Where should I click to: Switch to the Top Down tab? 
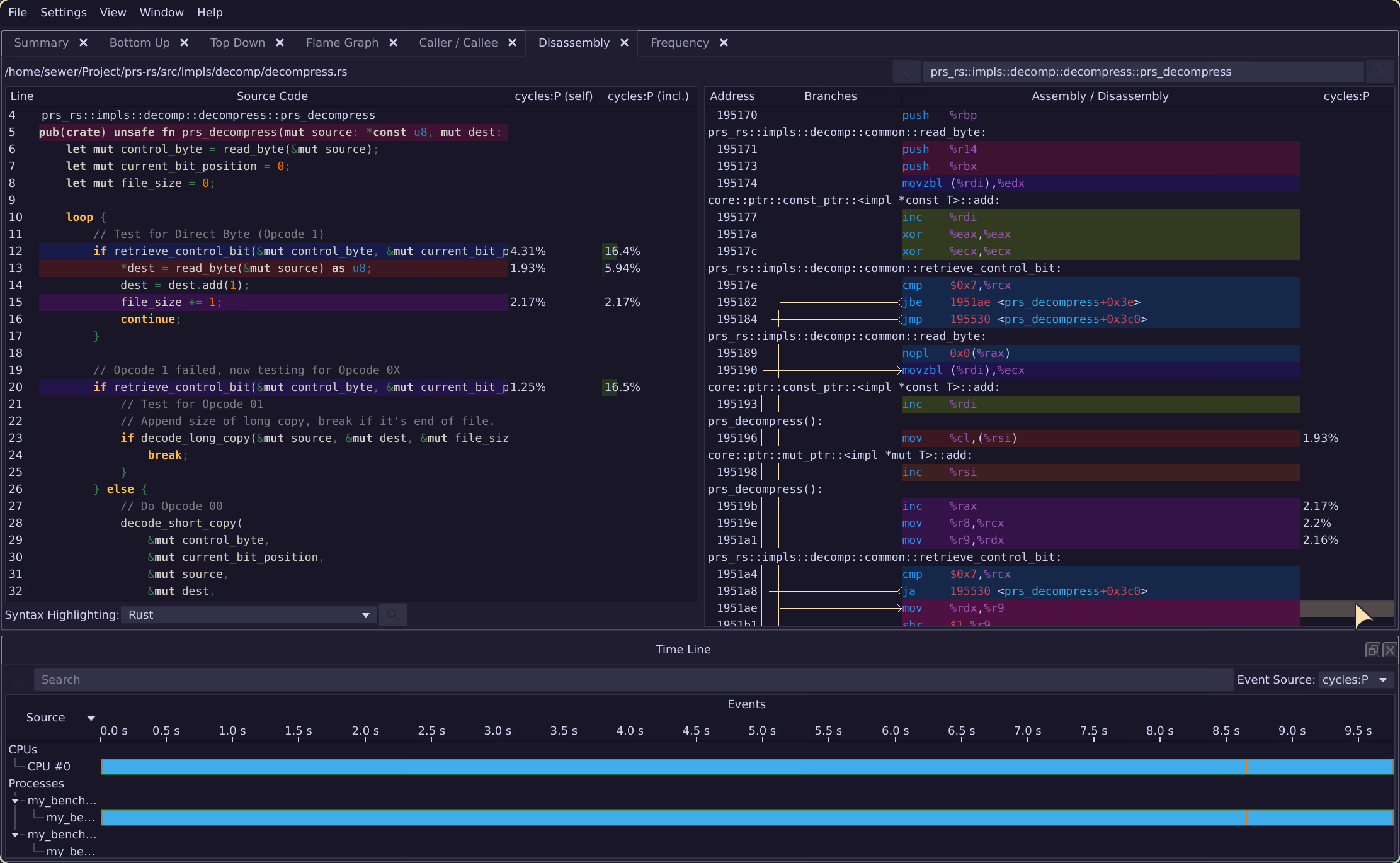(237, 42)
